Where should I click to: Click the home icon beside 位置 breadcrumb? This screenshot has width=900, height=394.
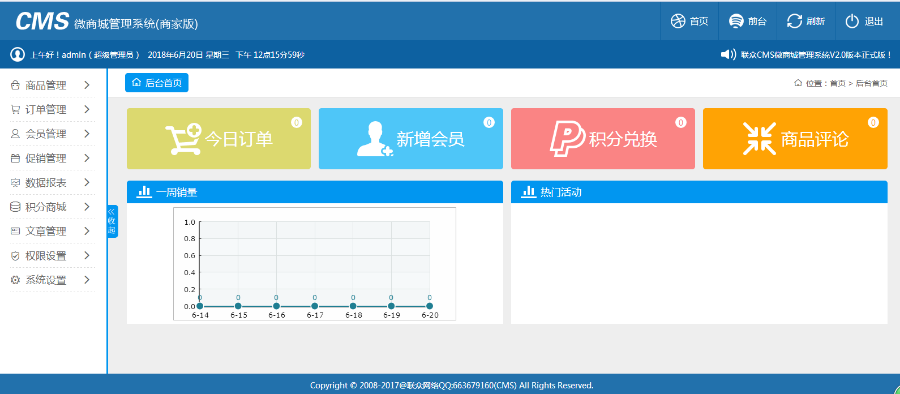(x=798, y=83)
